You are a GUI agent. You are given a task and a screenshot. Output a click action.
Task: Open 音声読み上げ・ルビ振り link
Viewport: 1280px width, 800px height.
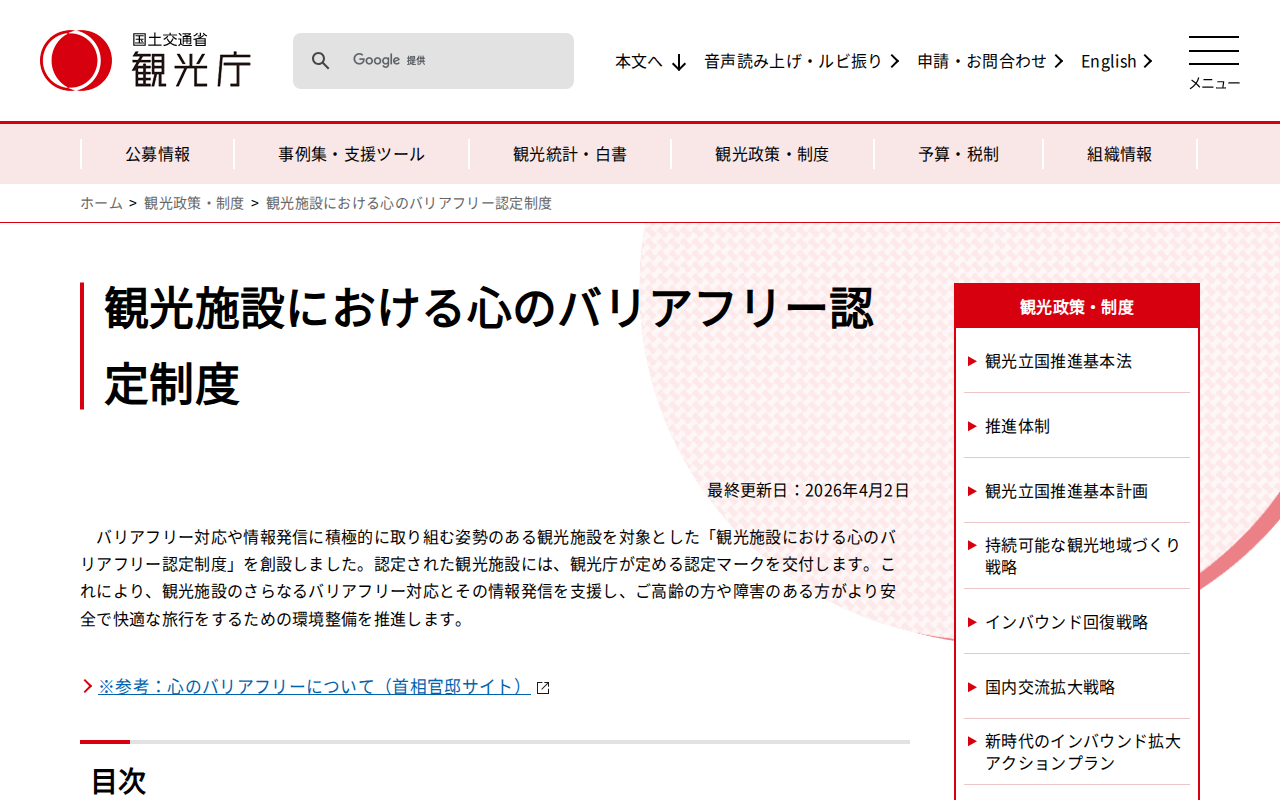(793, 61)
